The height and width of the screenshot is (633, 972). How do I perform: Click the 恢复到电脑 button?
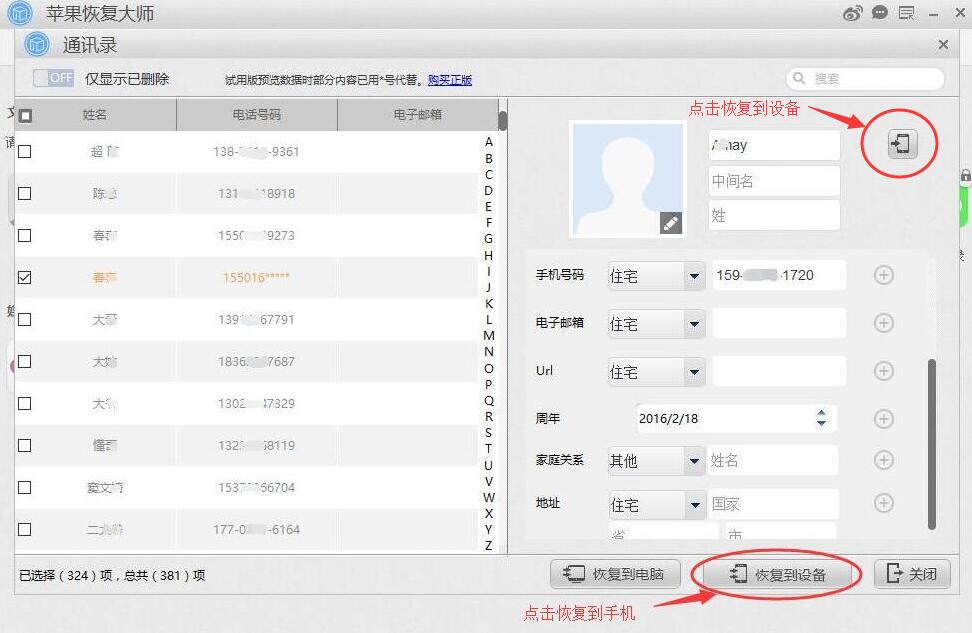[x=616, y=574]
